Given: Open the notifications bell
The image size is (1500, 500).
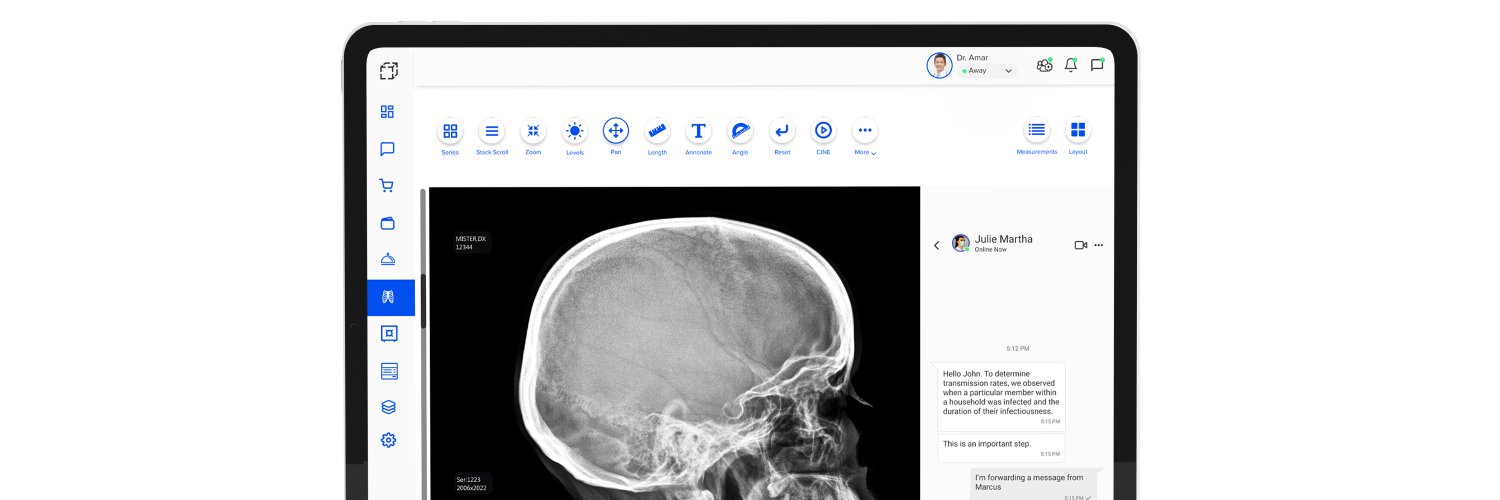Looking at the screenshot, I should (1071, 65).
